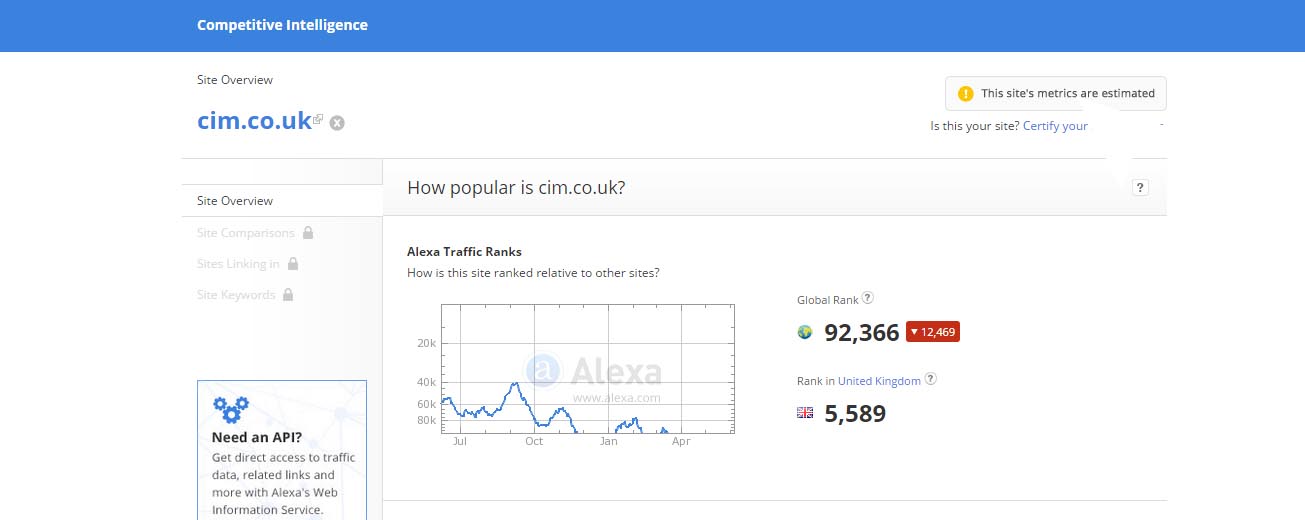Viewport: 1305px width, 520px height.
Task: Remove cim.co.uk using the gray x icon
Action: coord(337,123)
